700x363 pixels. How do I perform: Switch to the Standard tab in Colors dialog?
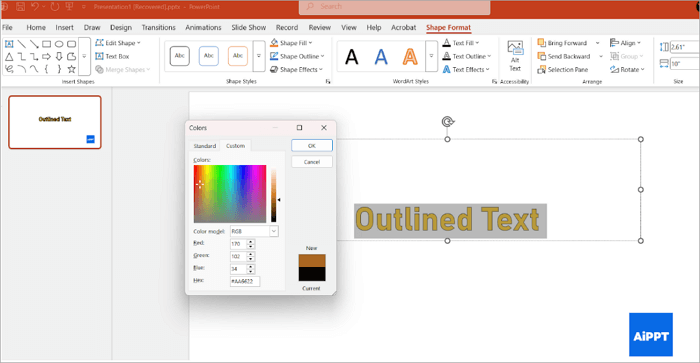pos(204,146)
